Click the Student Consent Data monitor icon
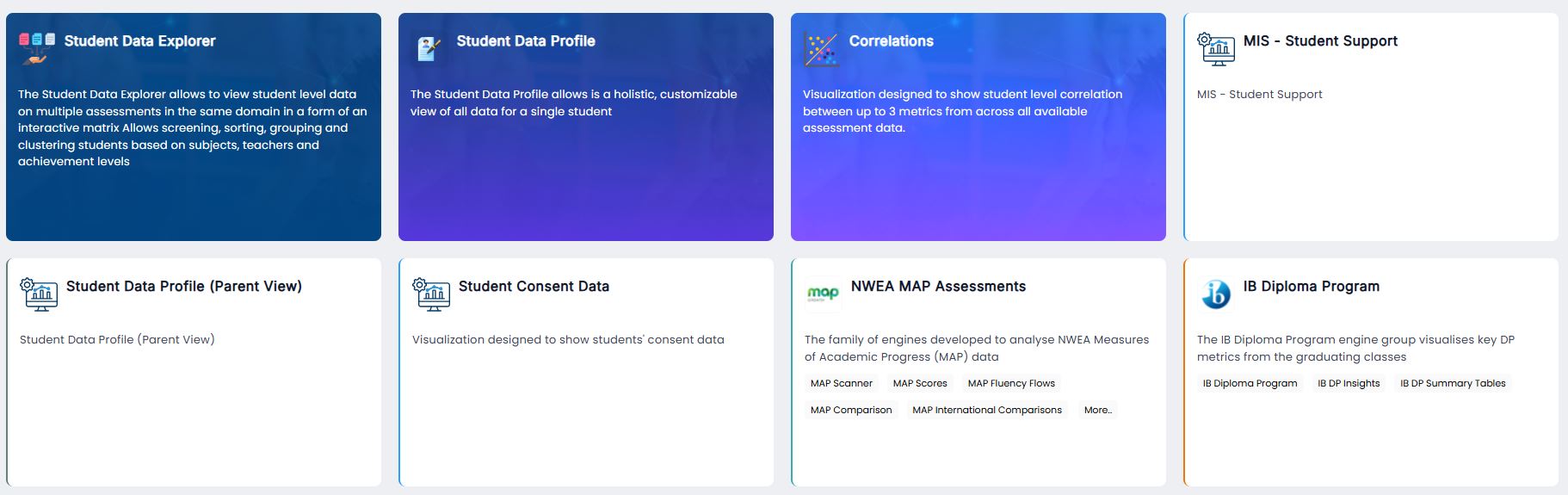 [x=431, y=294]
